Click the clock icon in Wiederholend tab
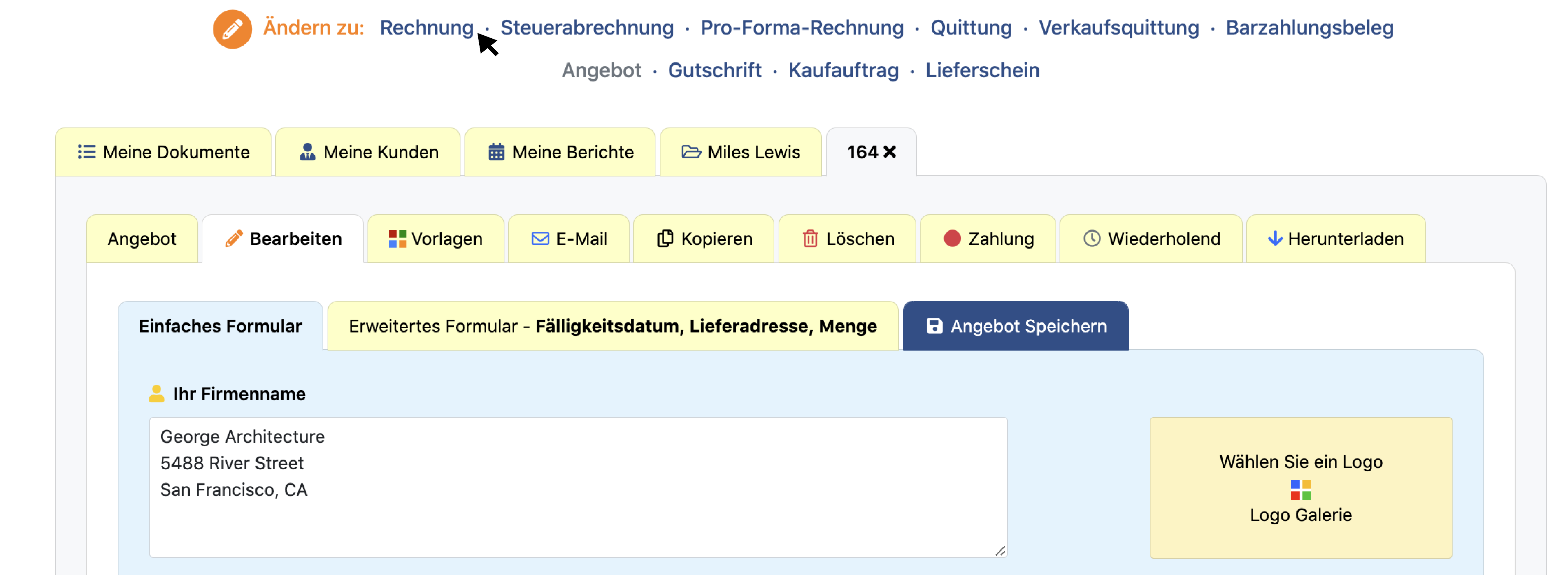Image resolution: width=1568 pixels, height=575 pixels. 1091,239
